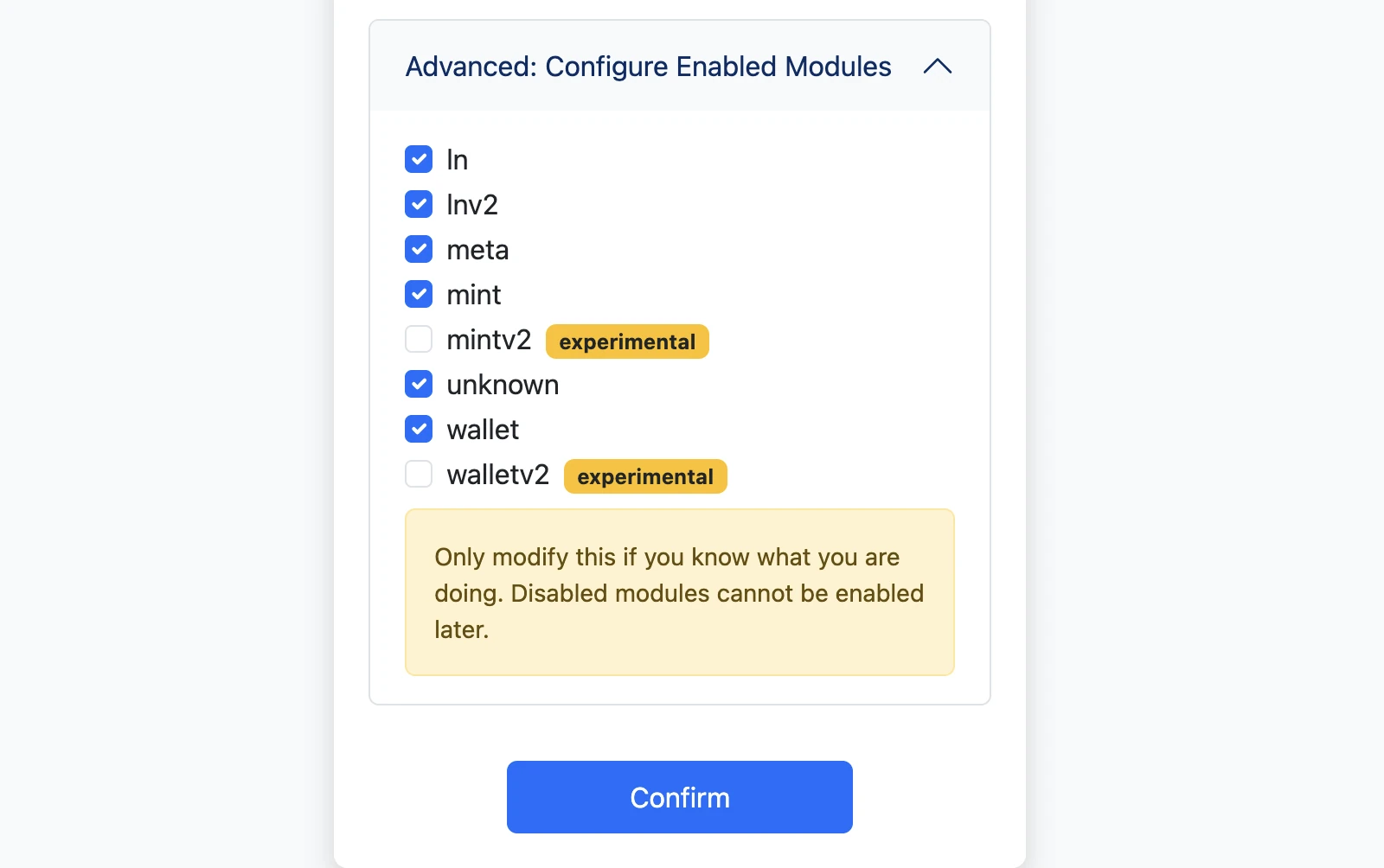Uncheck the mint module
Screen dimensions: 1384x868
[419, 294]
